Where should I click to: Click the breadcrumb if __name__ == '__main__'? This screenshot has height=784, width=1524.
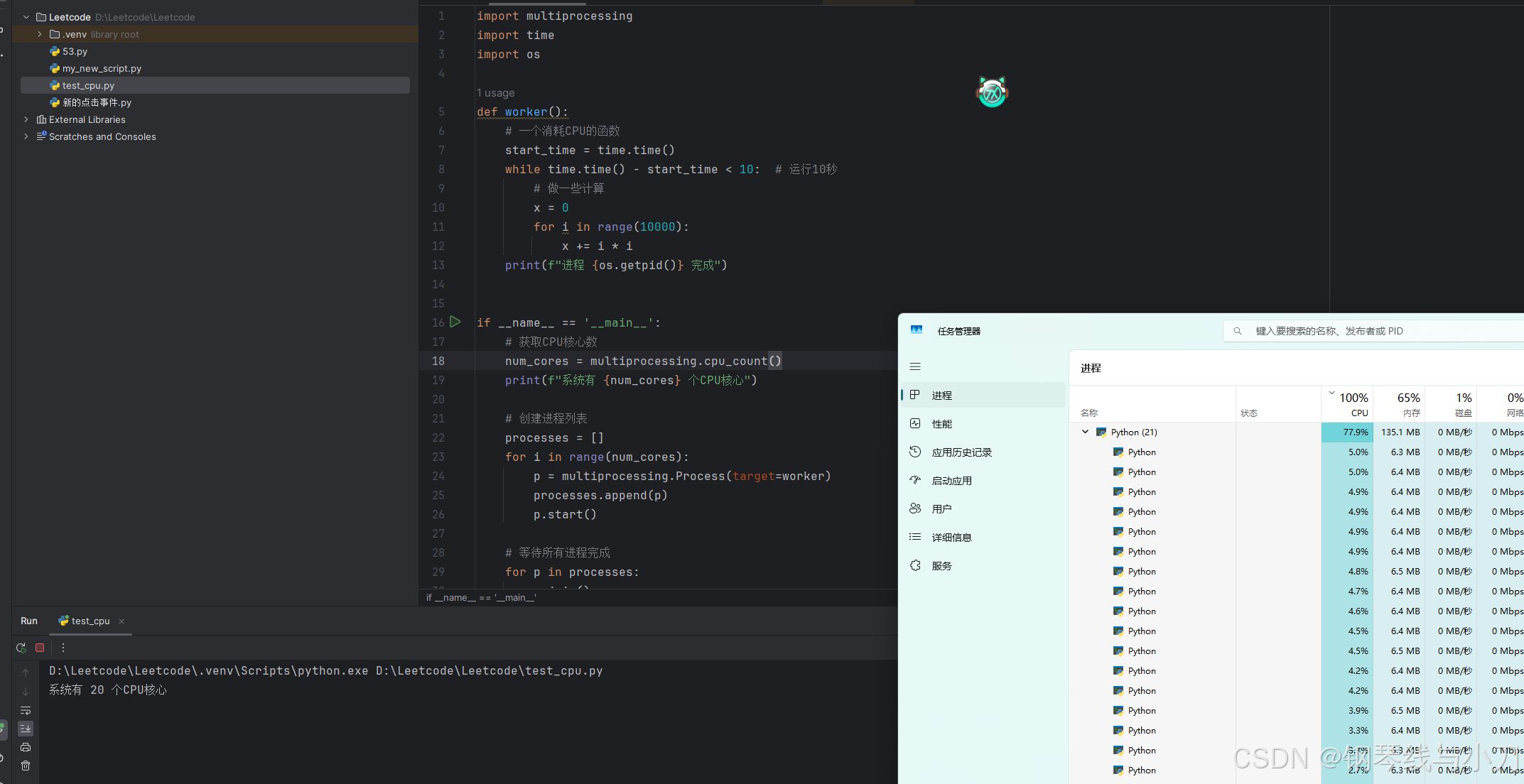[481, 597]
